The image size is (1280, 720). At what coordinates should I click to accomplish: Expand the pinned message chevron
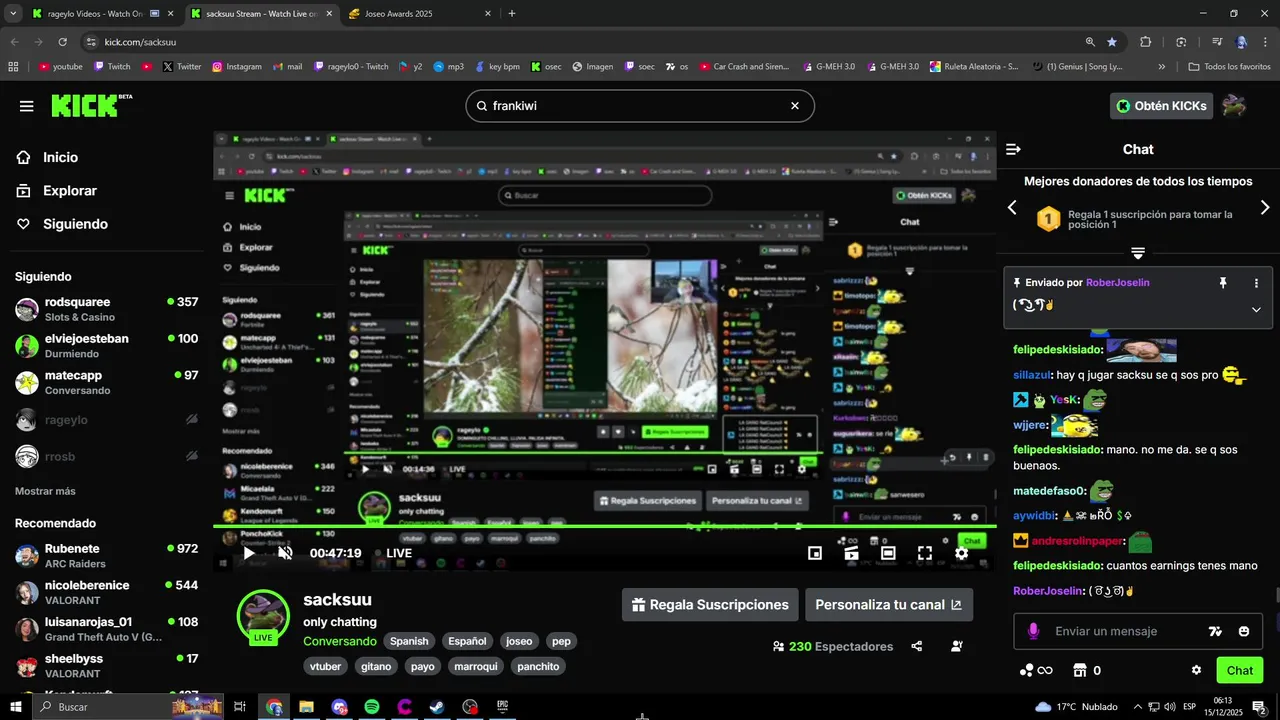point(1256,309)
